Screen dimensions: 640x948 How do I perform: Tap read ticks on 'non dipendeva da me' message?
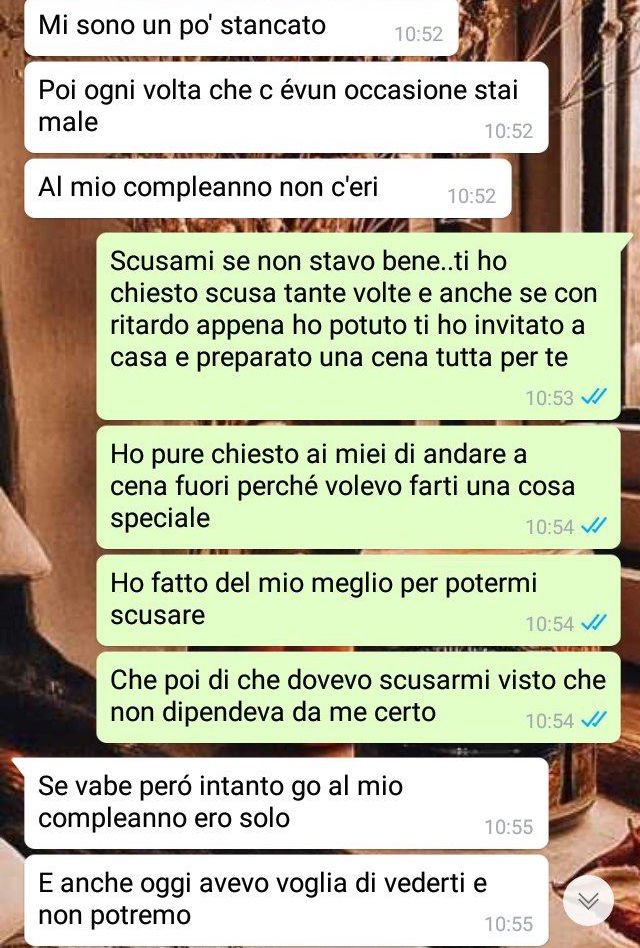click(593, 720)
